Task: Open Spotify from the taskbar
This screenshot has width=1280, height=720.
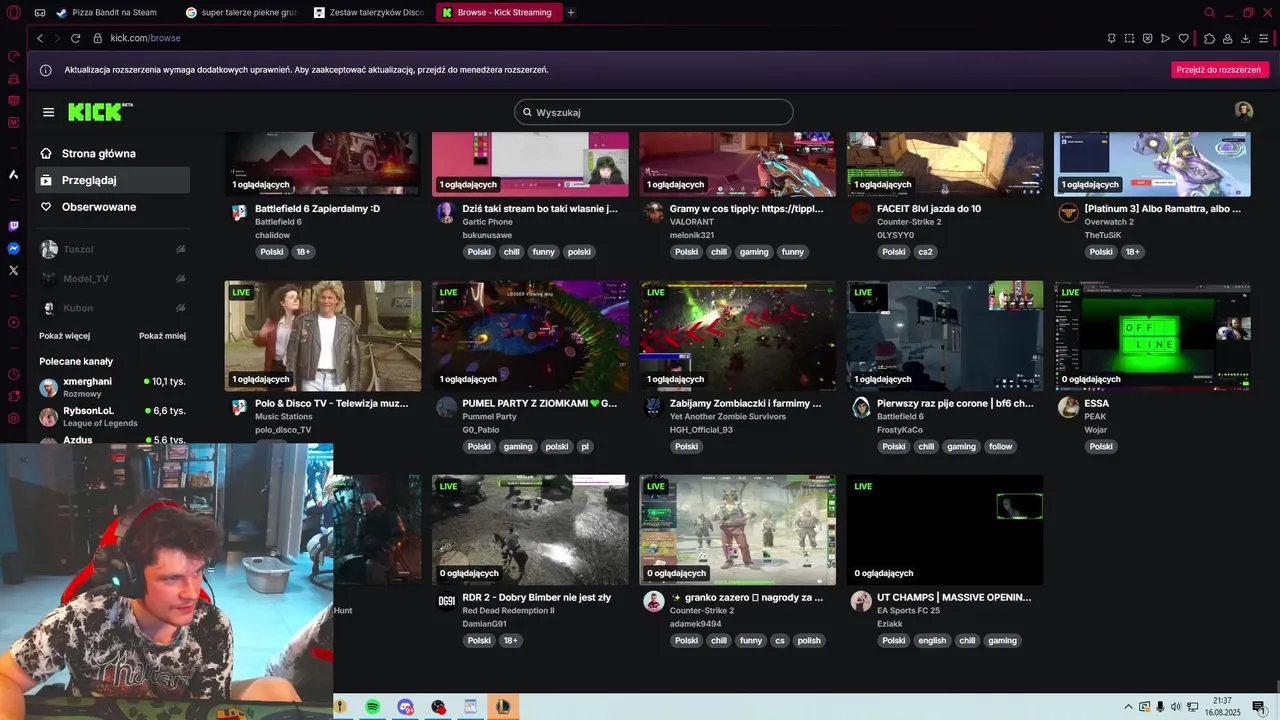Action: point(372,707)
